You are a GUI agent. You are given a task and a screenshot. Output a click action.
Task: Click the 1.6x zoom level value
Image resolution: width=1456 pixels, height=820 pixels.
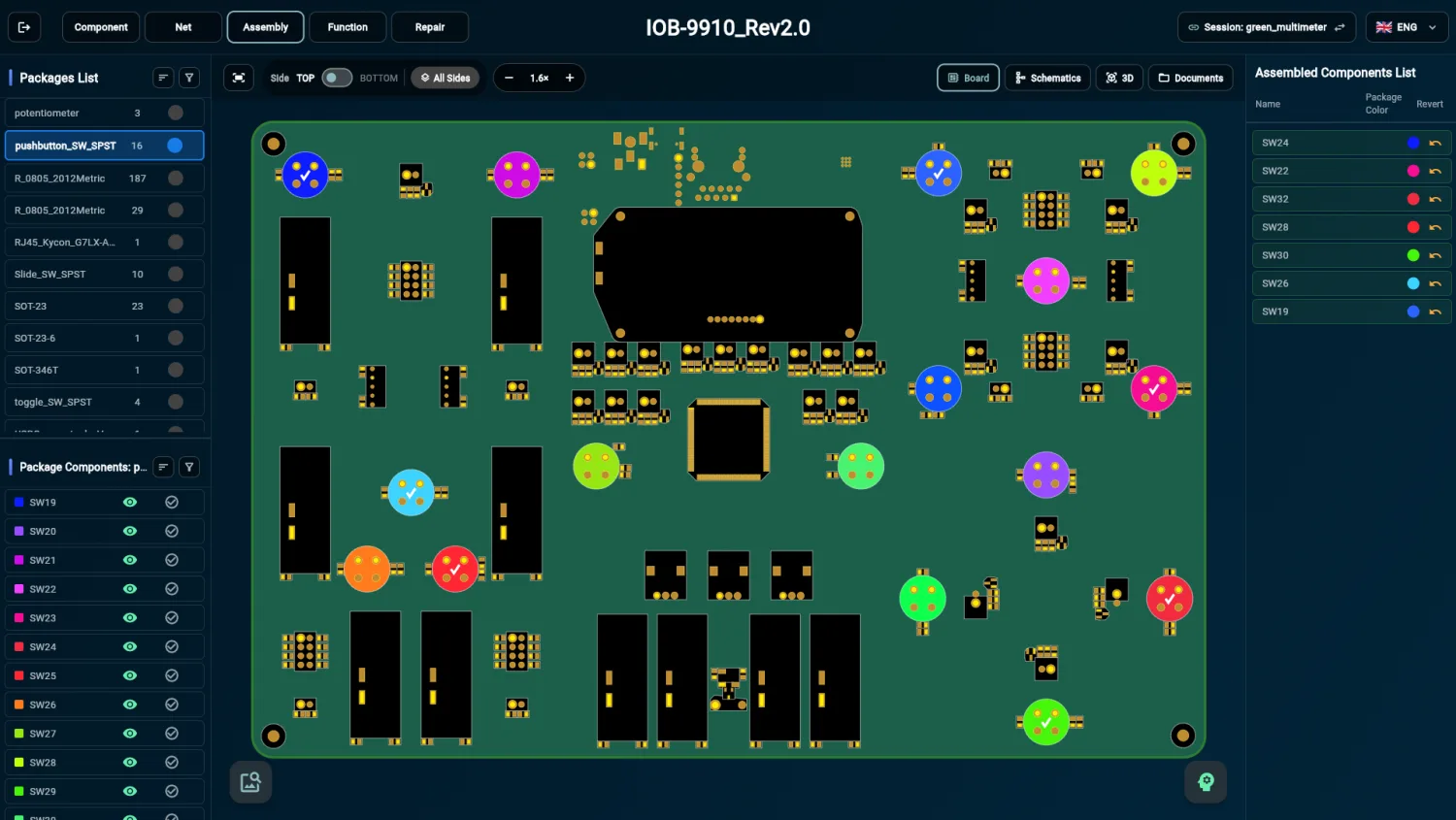click(x=539, y=78)
